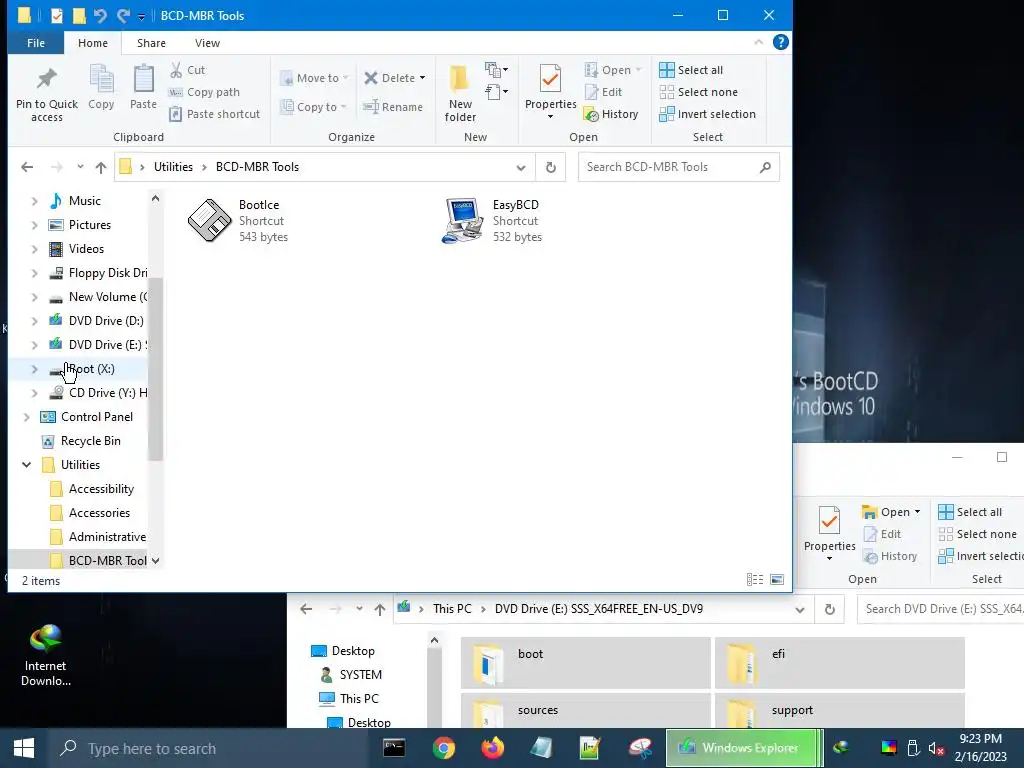Go back in BCD-MBR Tools window
Image resolution: width=1024 pixels, height=768 pixels.
27,167
